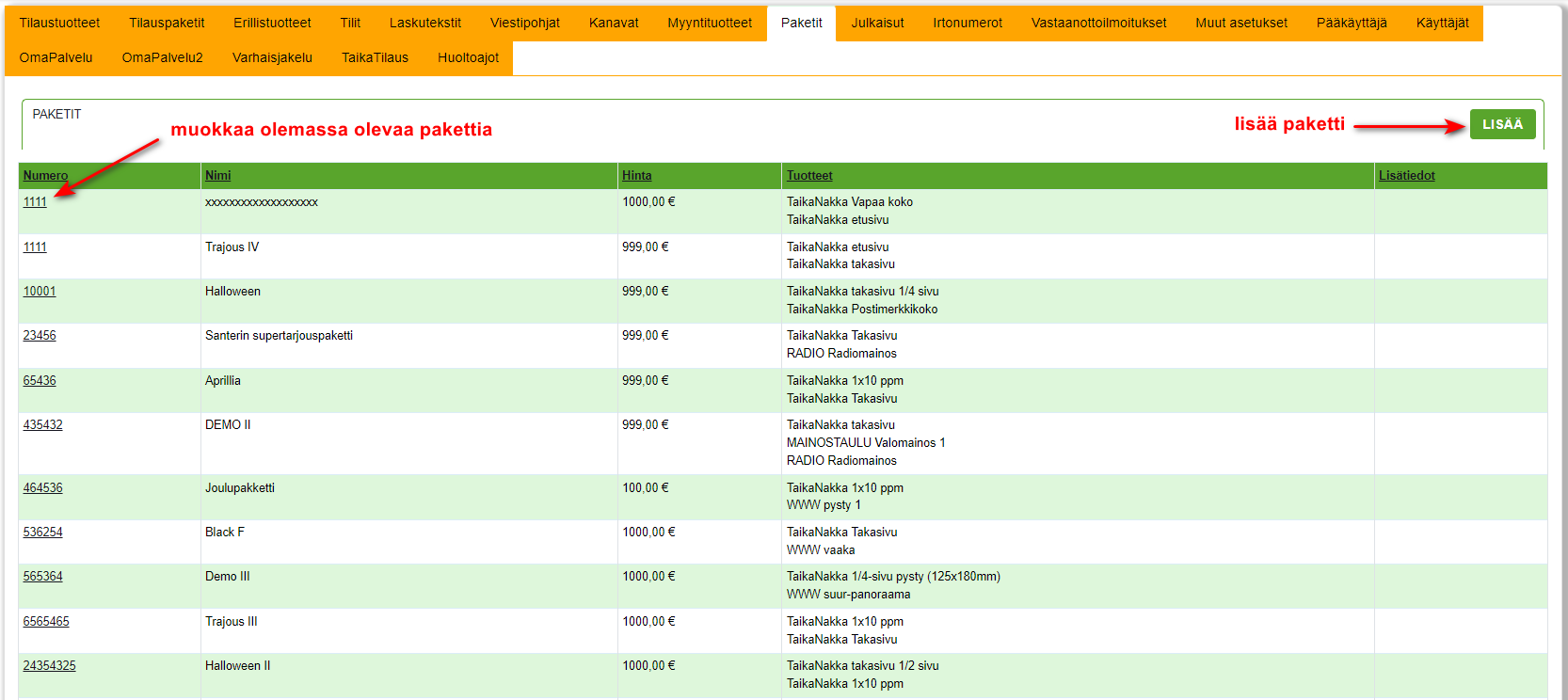Screen dimensions: 1568x700
Task: Sort by the Lisätiedot column header
Action: pos(1406,176)
